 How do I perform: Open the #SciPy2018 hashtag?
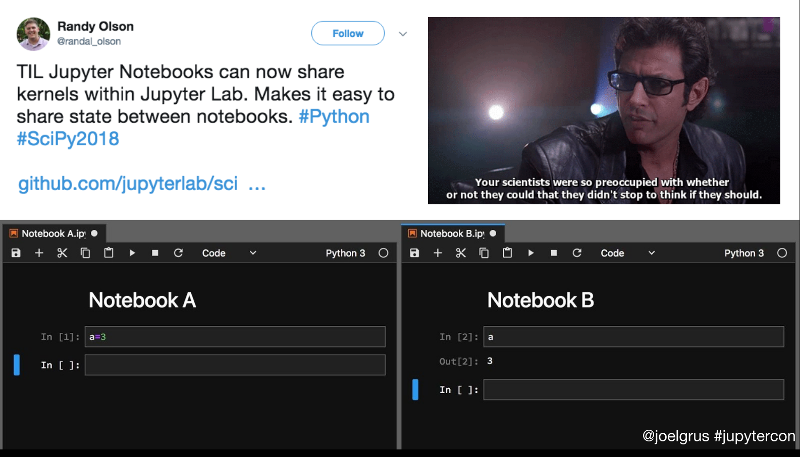(68, 139)
